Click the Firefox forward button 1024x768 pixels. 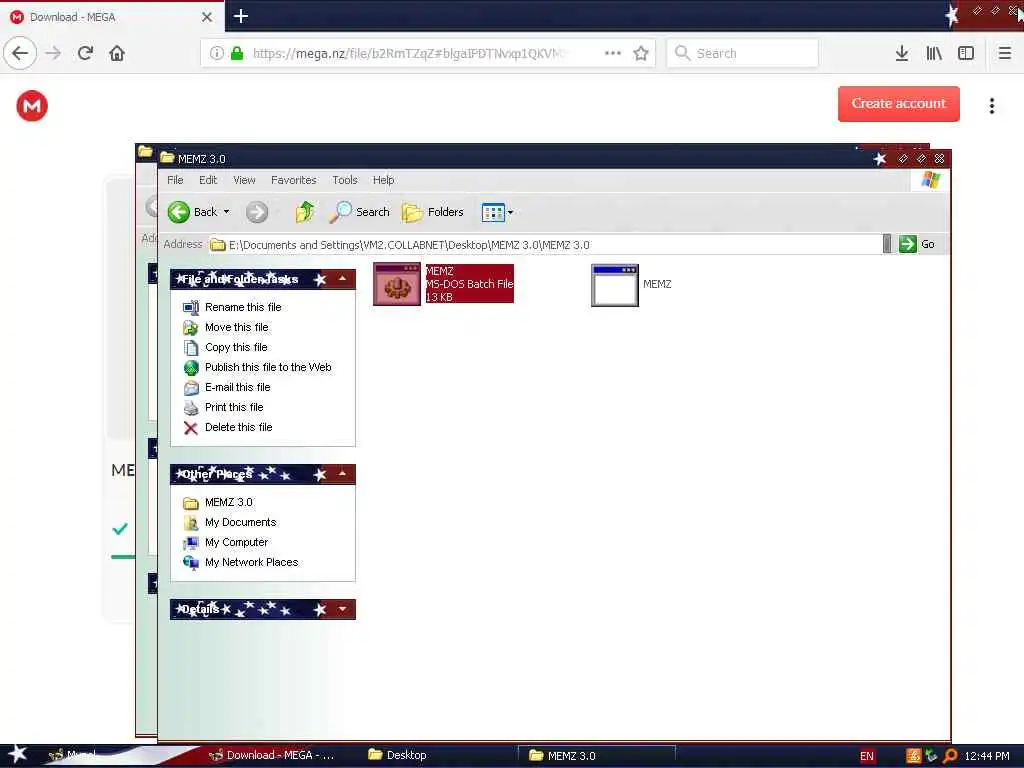(x=54, y=53)
